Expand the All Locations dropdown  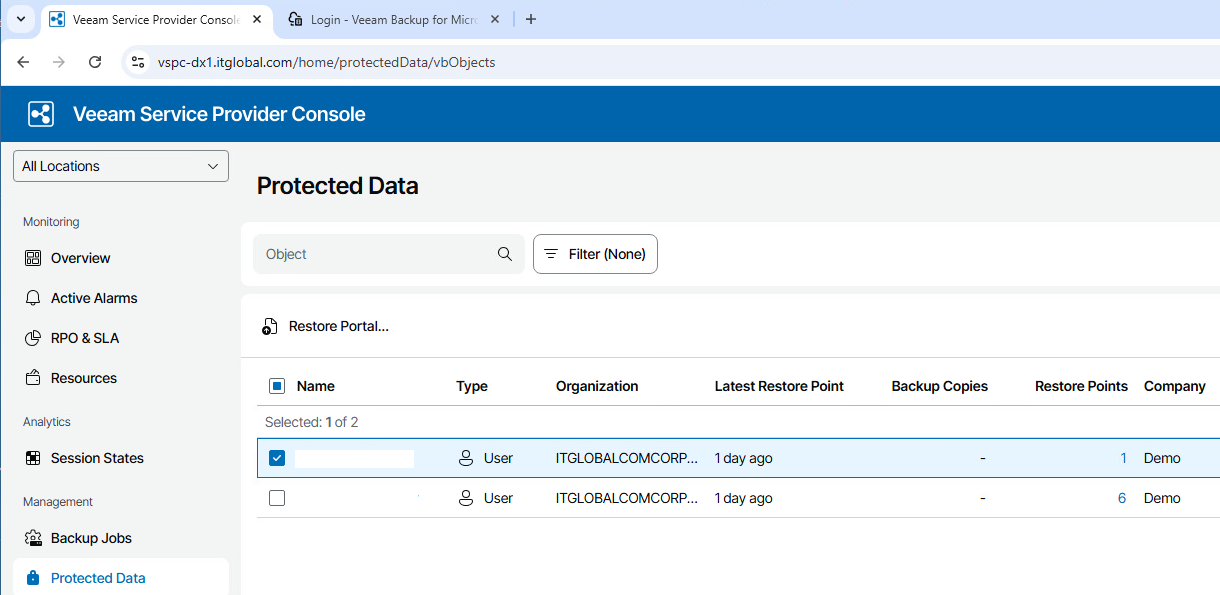tap(121, 166)
